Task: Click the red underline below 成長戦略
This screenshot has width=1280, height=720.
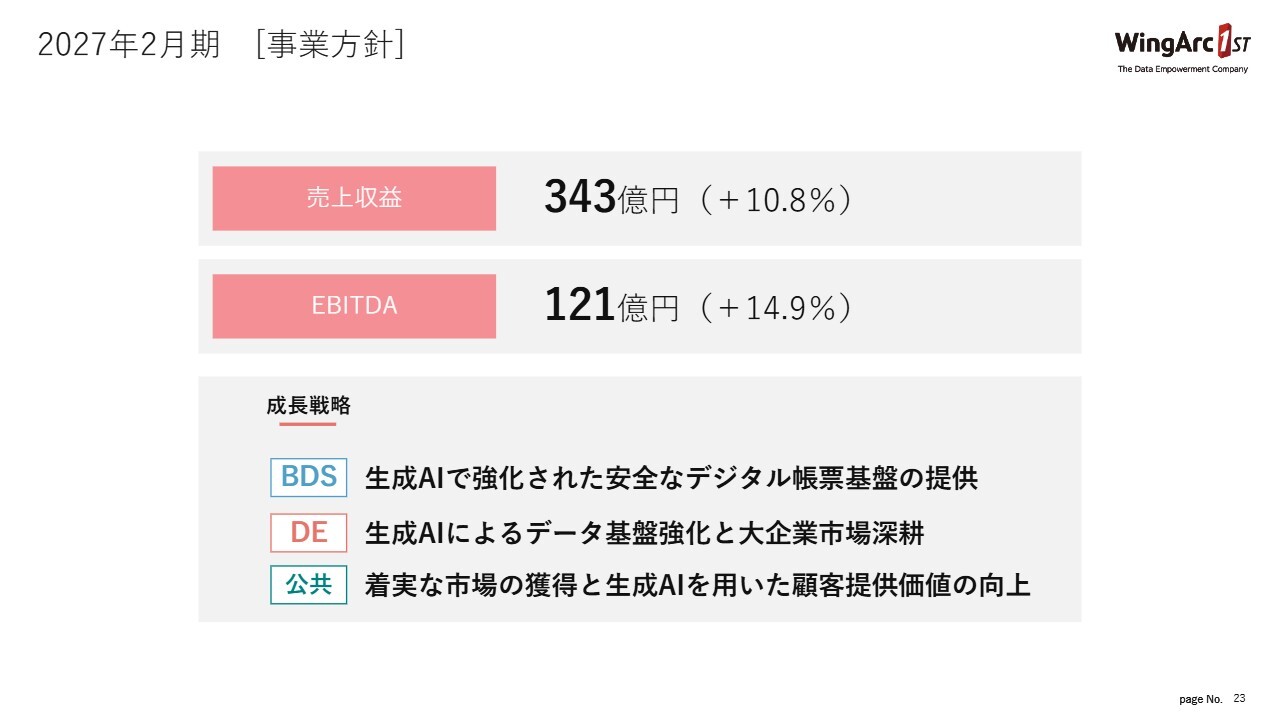Action: [x=307, y=424]
